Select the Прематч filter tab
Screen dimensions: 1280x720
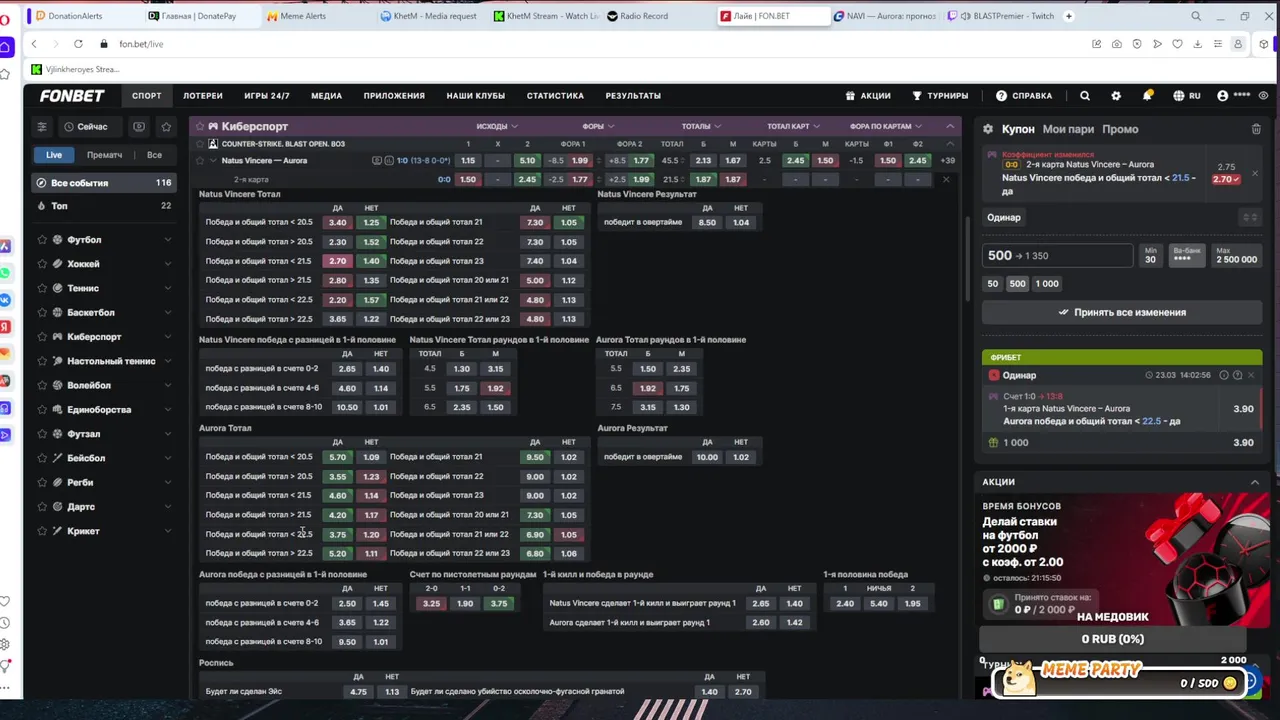104,155
